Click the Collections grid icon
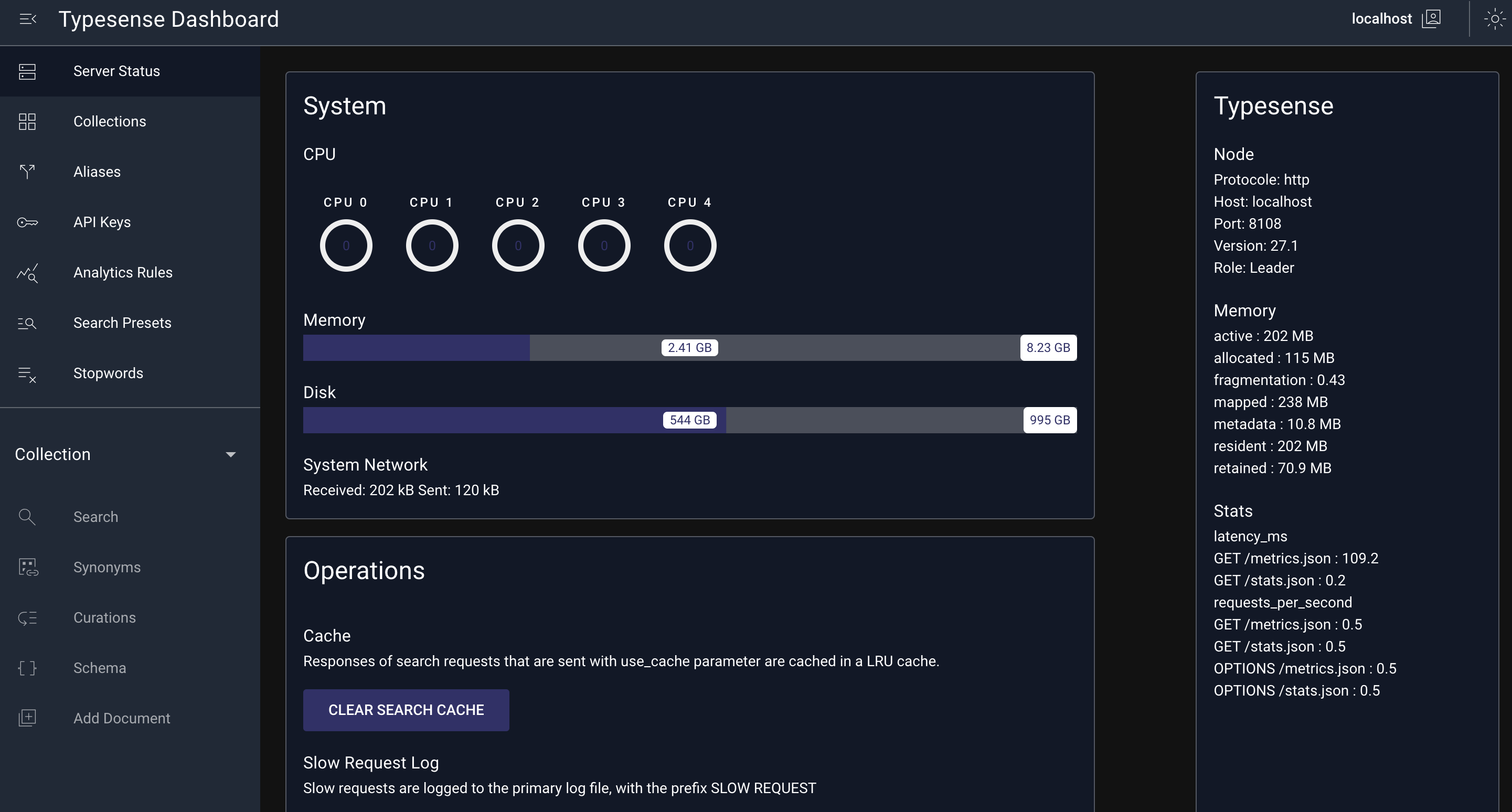This screenshot has height=812, width=1512. [x=27, y=122]
